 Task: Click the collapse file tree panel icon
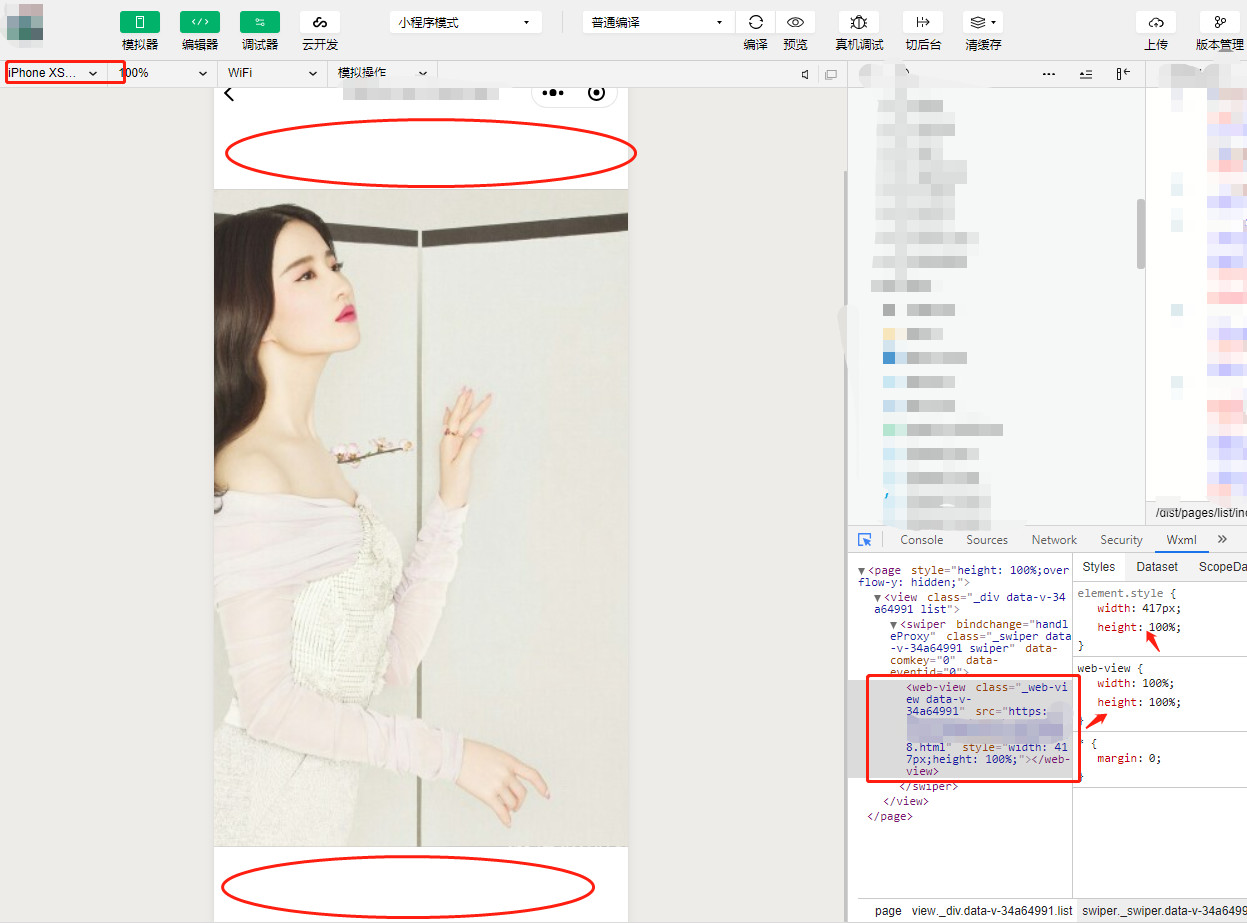click(x=1123, y=74)
